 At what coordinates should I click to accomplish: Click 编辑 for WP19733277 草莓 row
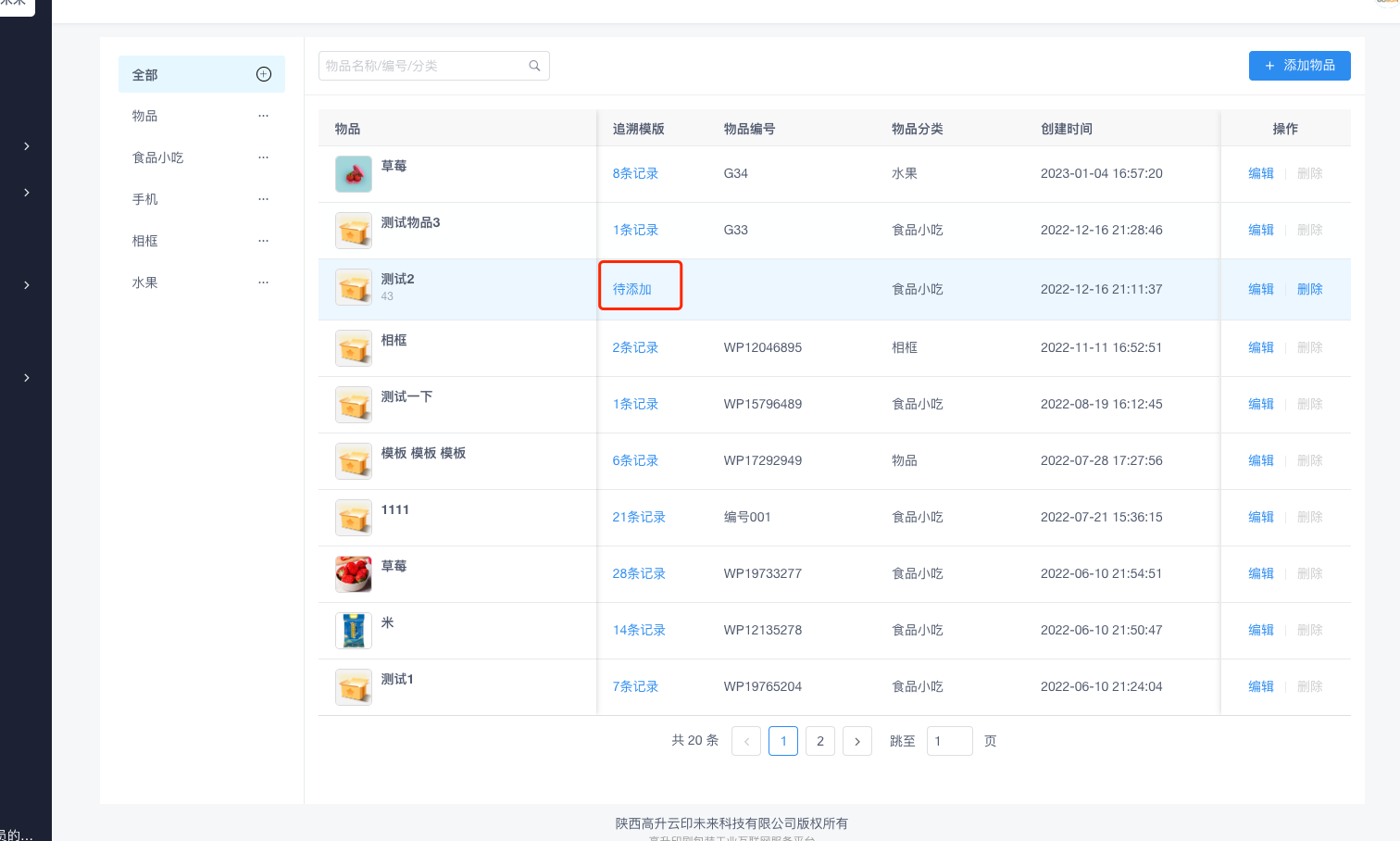1261,573
